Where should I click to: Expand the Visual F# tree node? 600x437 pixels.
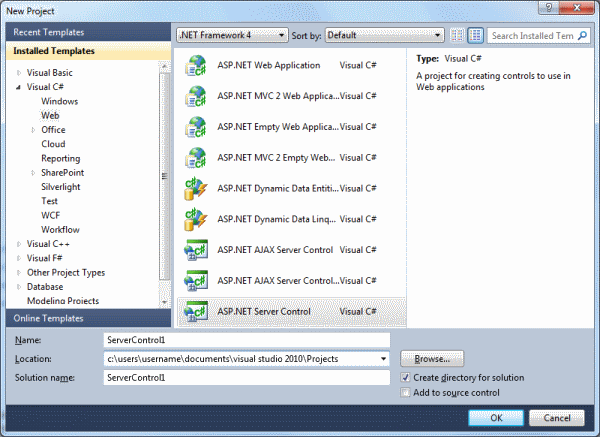pos(18,258)
